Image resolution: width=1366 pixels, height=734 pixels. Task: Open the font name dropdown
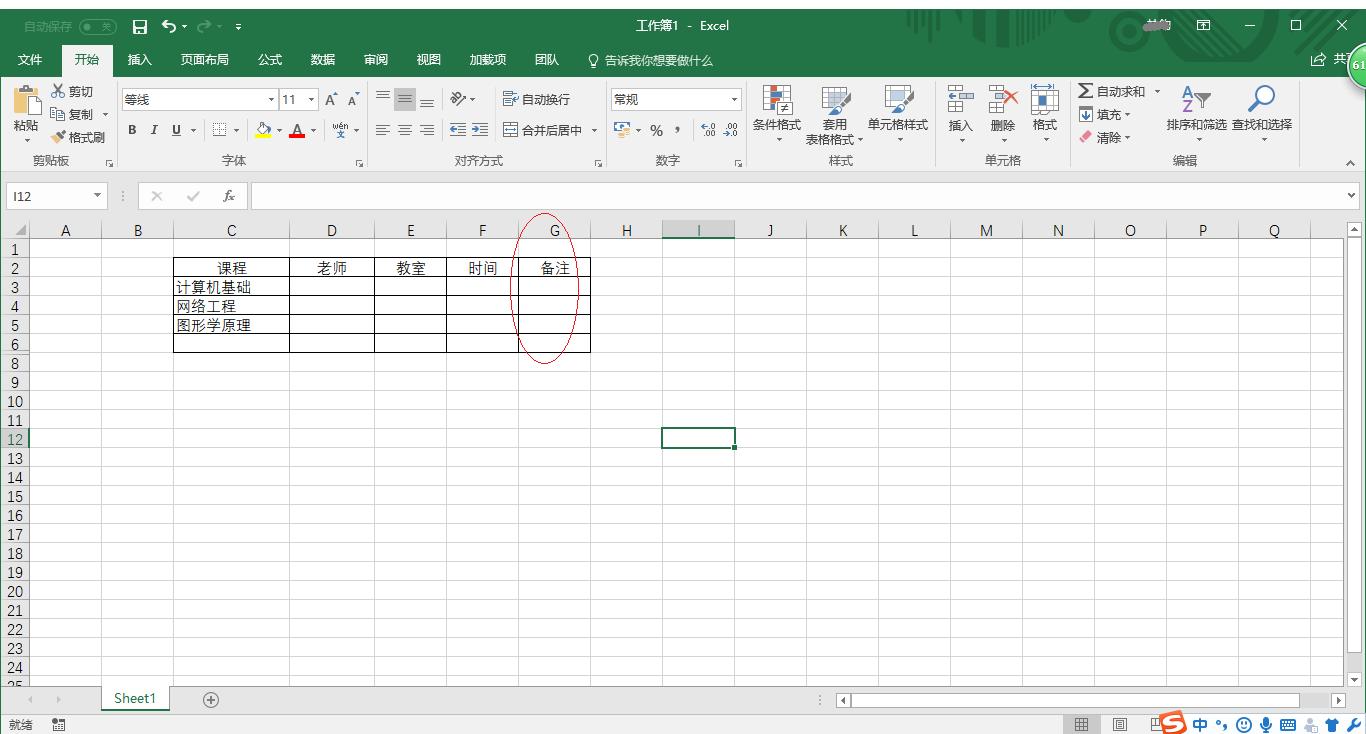(270, 99)
